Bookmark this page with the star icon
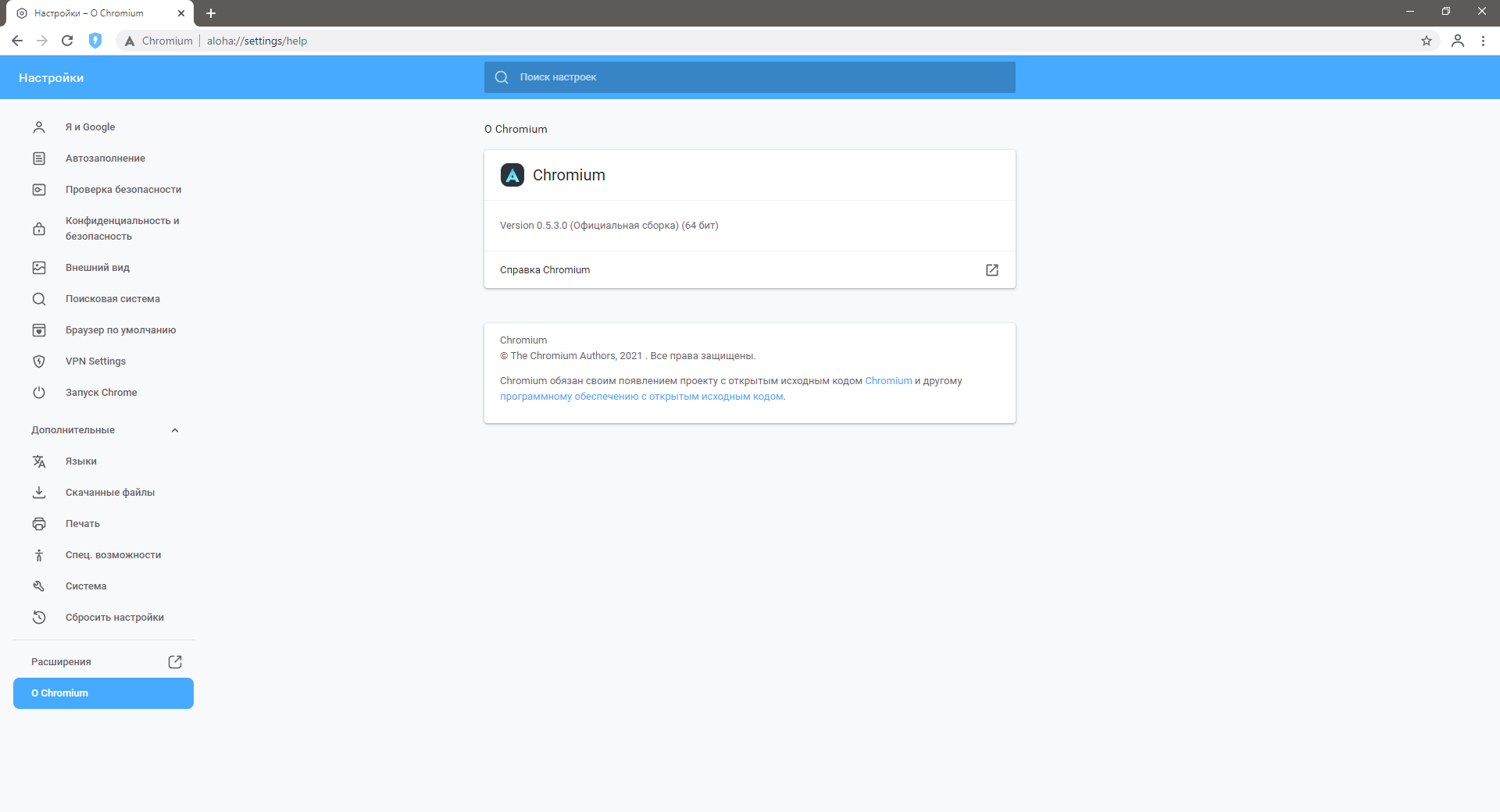 (x=1427, y=41)
